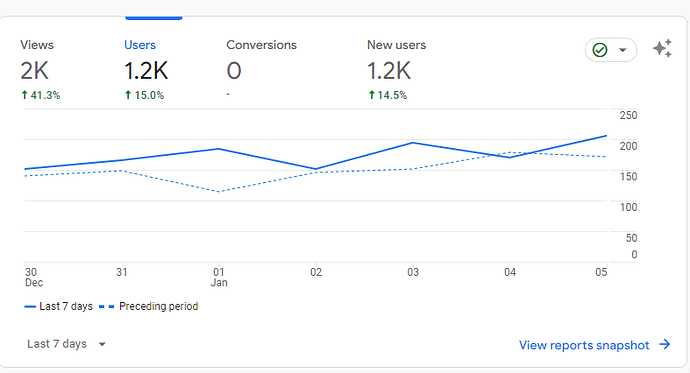
Task: Click the Views 41.3% up-arrow indicator
Action: click(25, 95)
